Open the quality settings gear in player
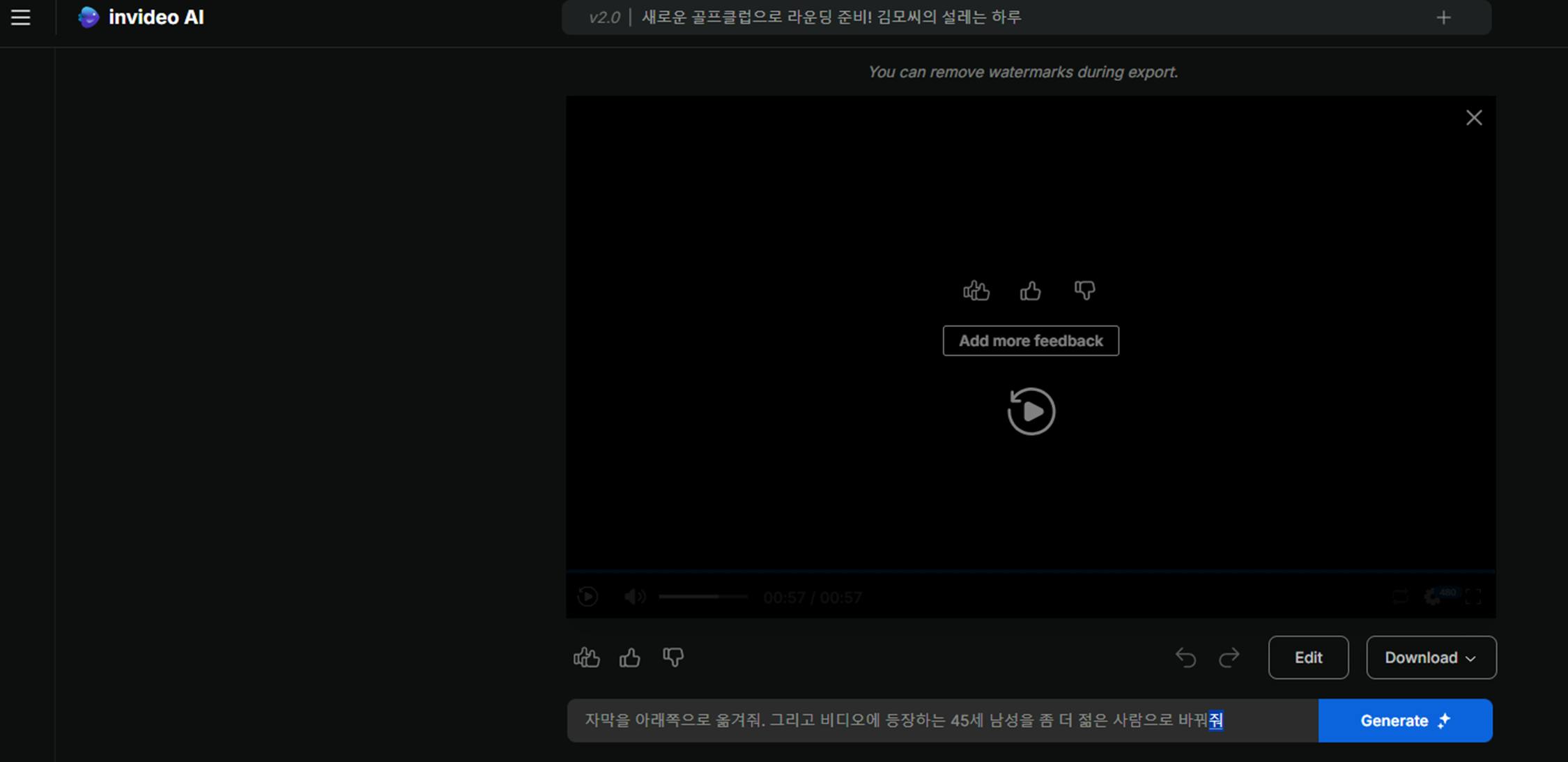This screenshot has height=762, width=1568. point(1433,597)
